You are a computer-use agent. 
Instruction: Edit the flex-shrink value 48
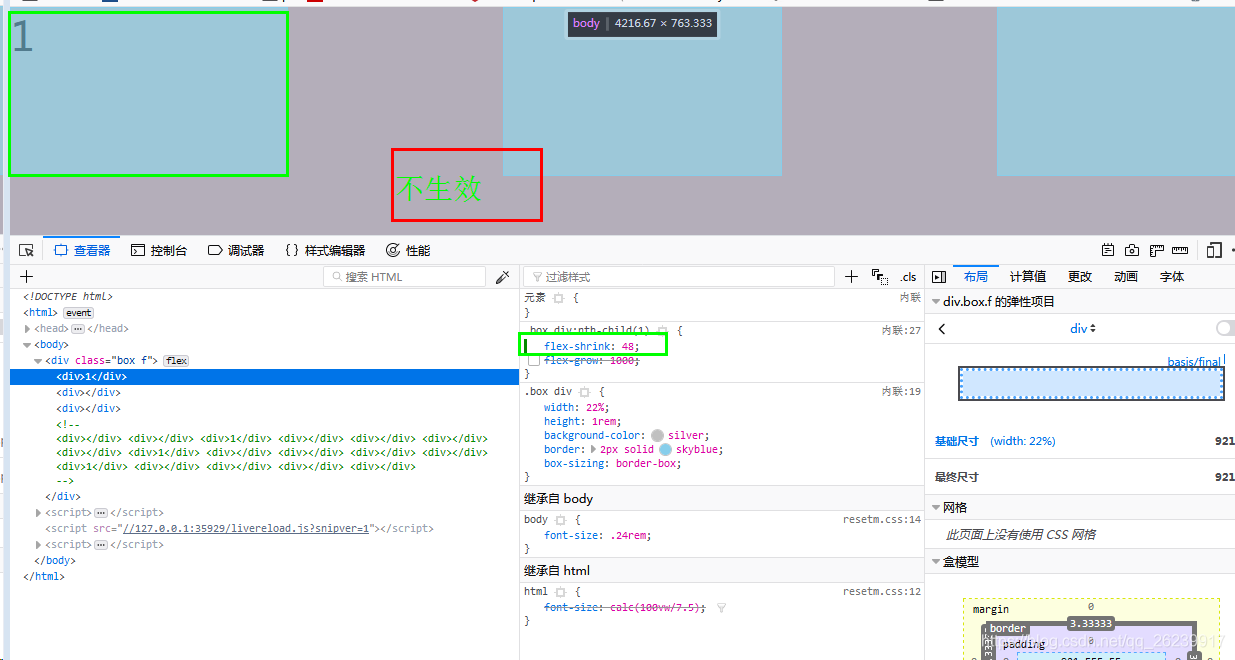629,347
